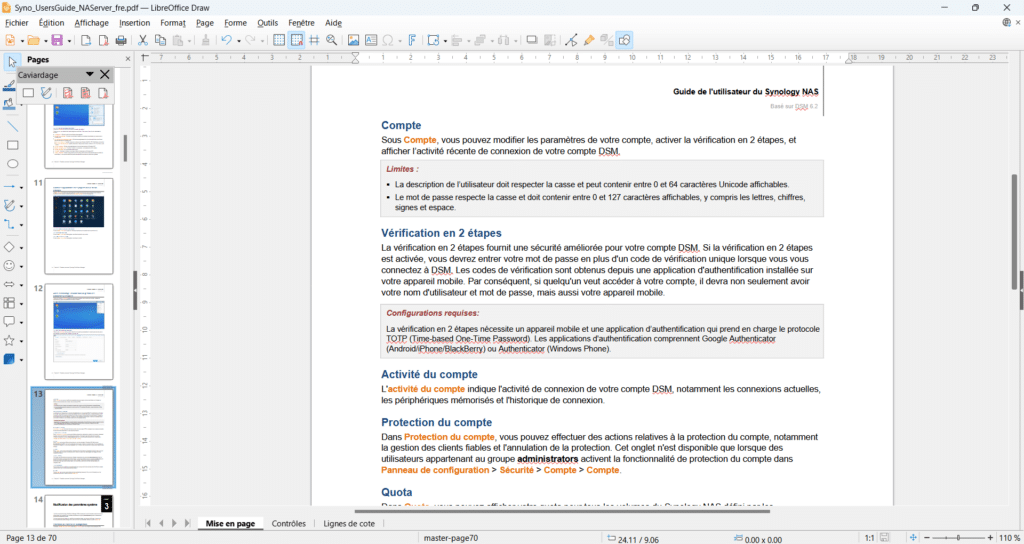The width and height of the screenshot is (1024, 544).
Task: Open the Connectors dropdown arrow
Action: [22, 225]
